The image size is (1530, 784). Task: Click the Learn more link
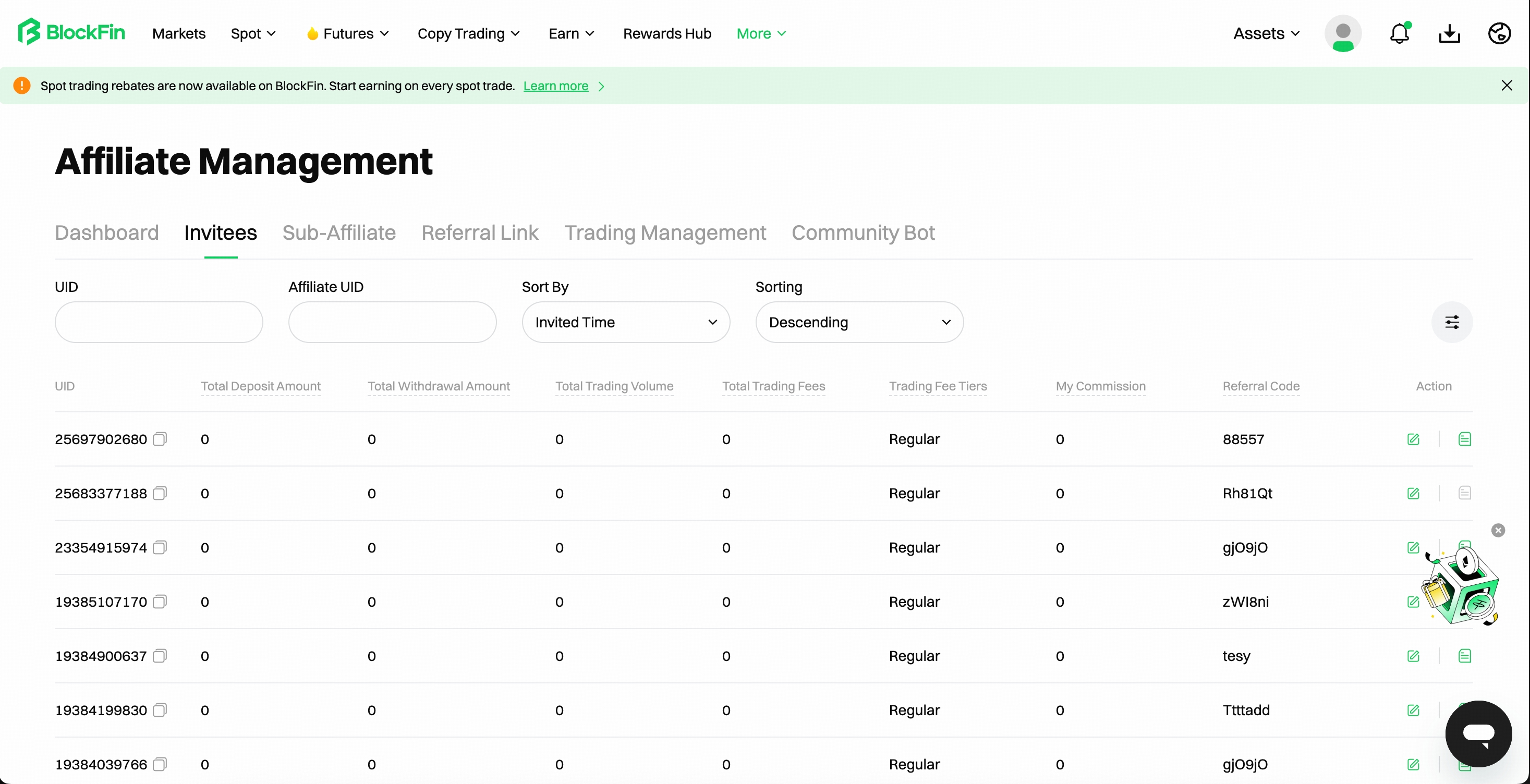(x=555, y=85)
